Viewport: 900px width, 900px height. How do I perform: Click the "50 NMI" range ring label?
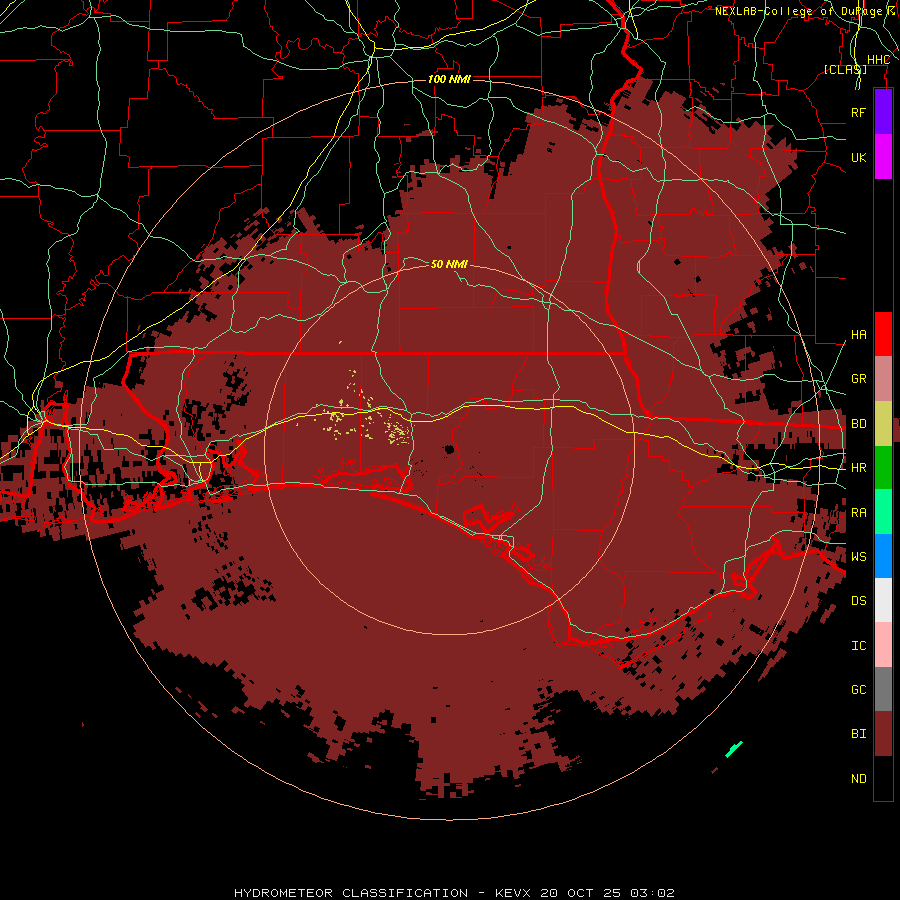(449, 264)
